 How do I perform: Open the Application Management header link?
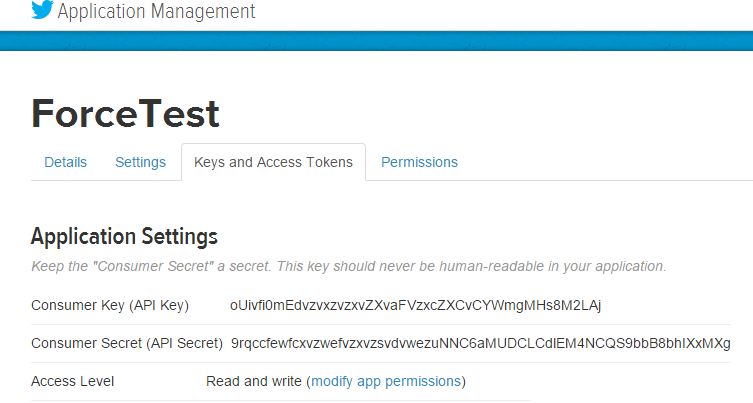(156, 11)
